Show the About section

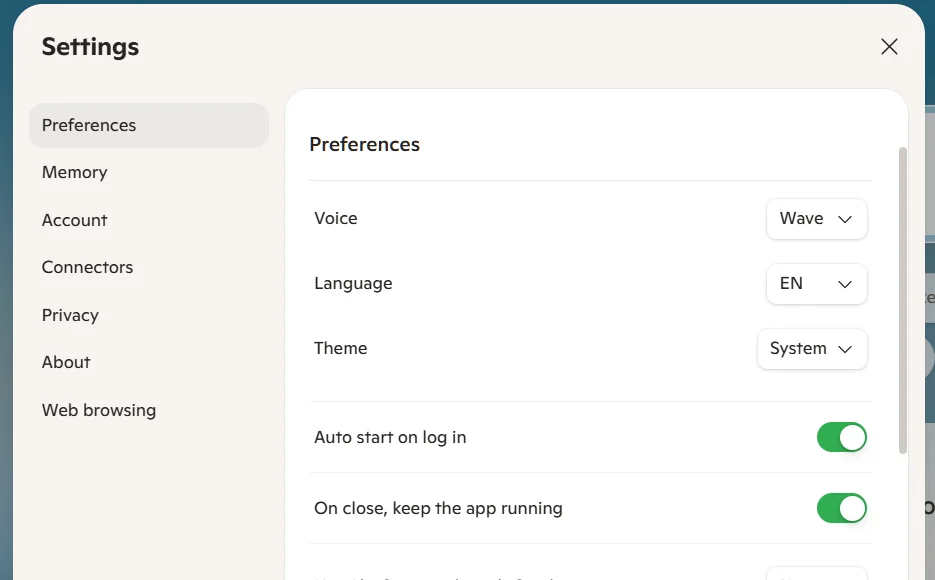(66, 362)
